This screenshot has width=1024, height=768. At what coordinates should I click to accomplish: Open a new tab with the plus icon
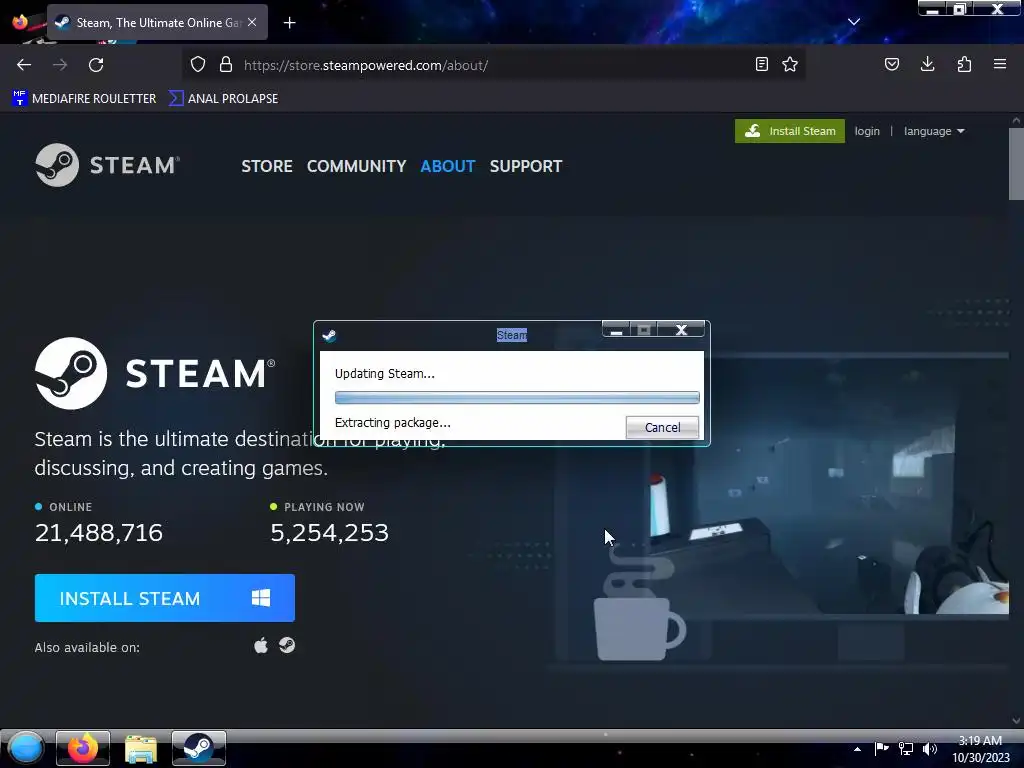click(289, 23)
